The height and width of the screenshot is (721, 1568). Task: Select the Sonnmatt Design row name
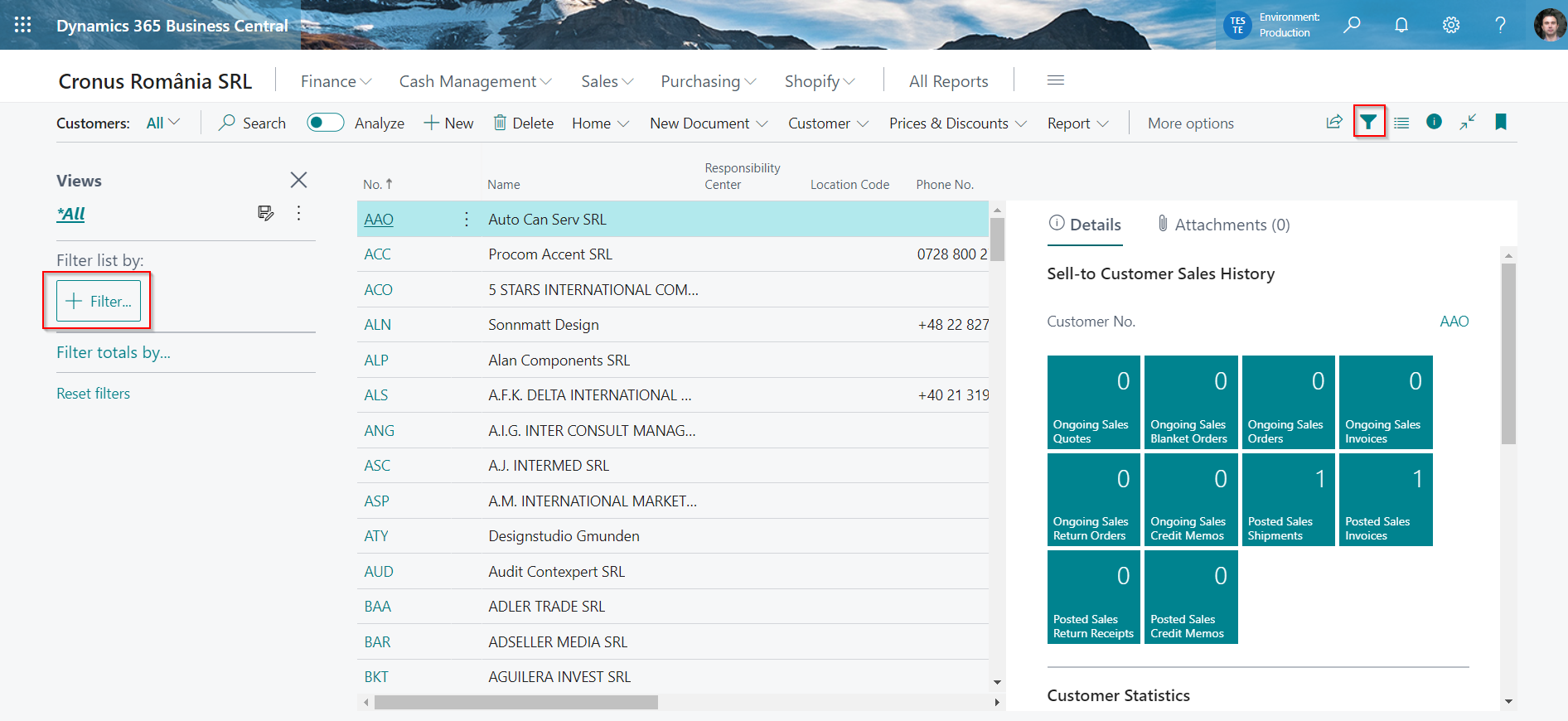pos(544,325)
